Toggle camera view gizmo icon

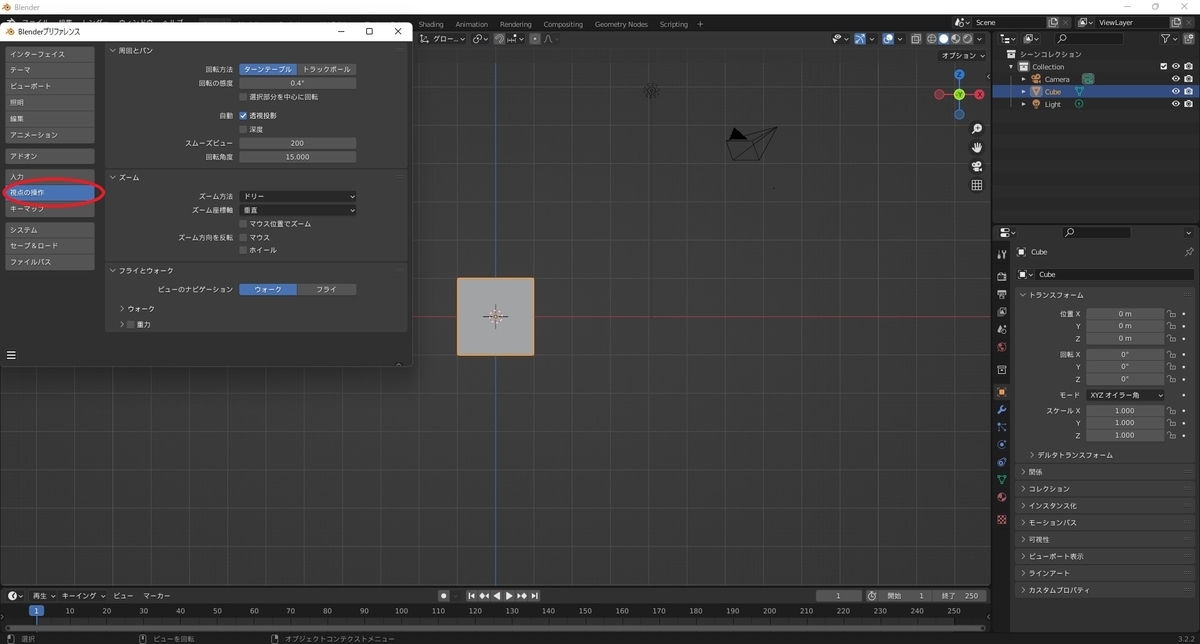pos(977,166)
